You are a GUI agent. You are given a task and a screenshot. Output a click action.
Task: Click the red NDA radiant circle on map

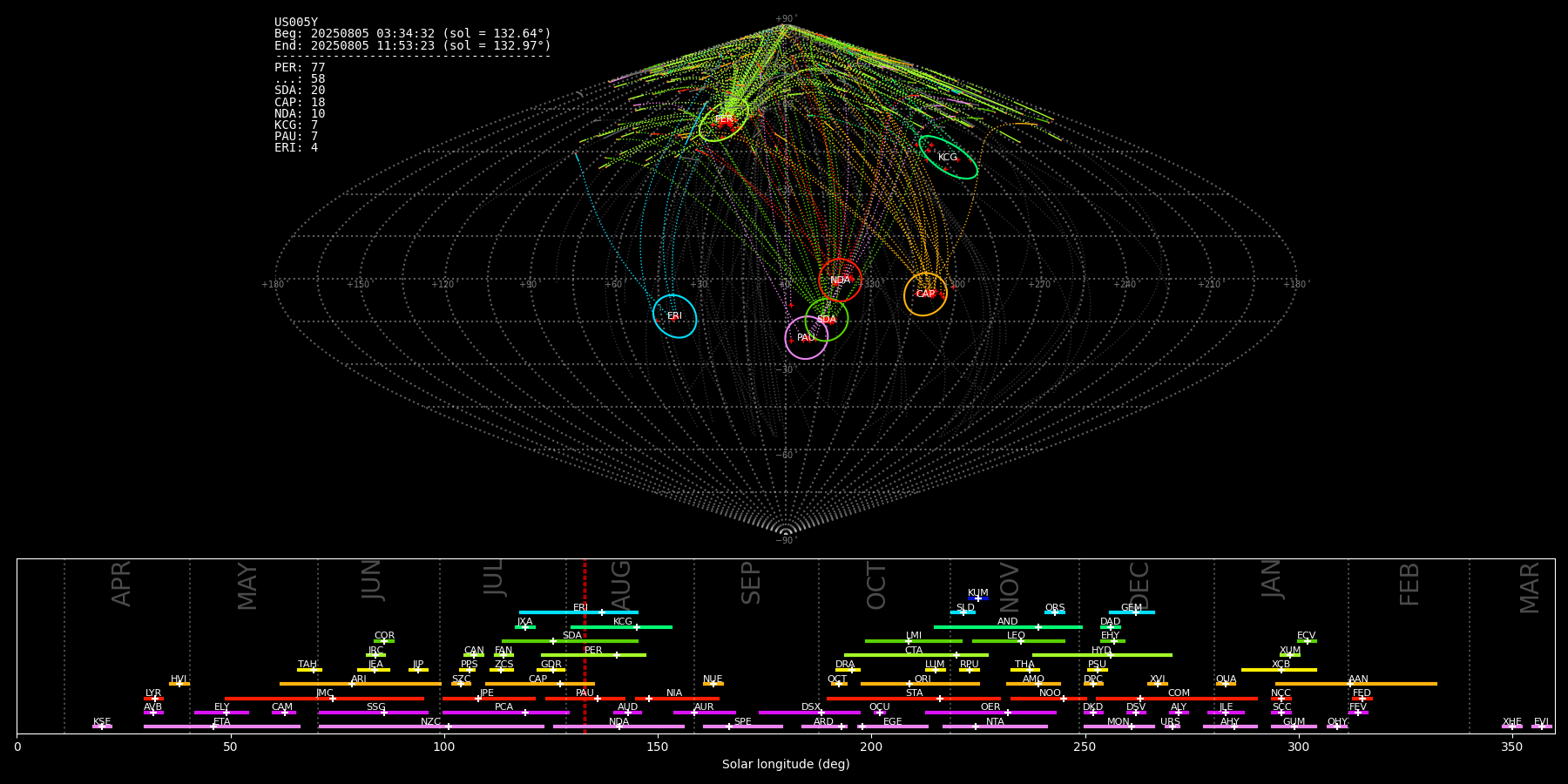pos(840,280)
